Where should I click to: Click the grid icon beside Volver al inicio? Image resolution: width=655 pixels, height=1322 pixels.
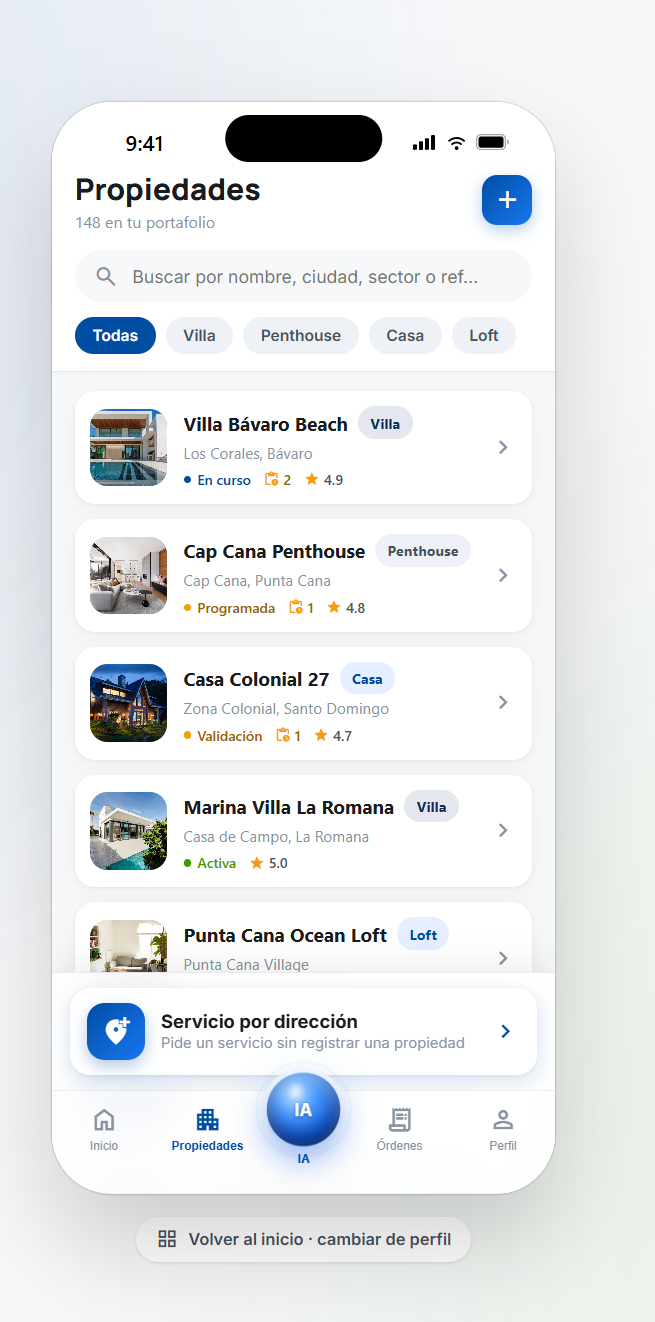point(167,1239)
